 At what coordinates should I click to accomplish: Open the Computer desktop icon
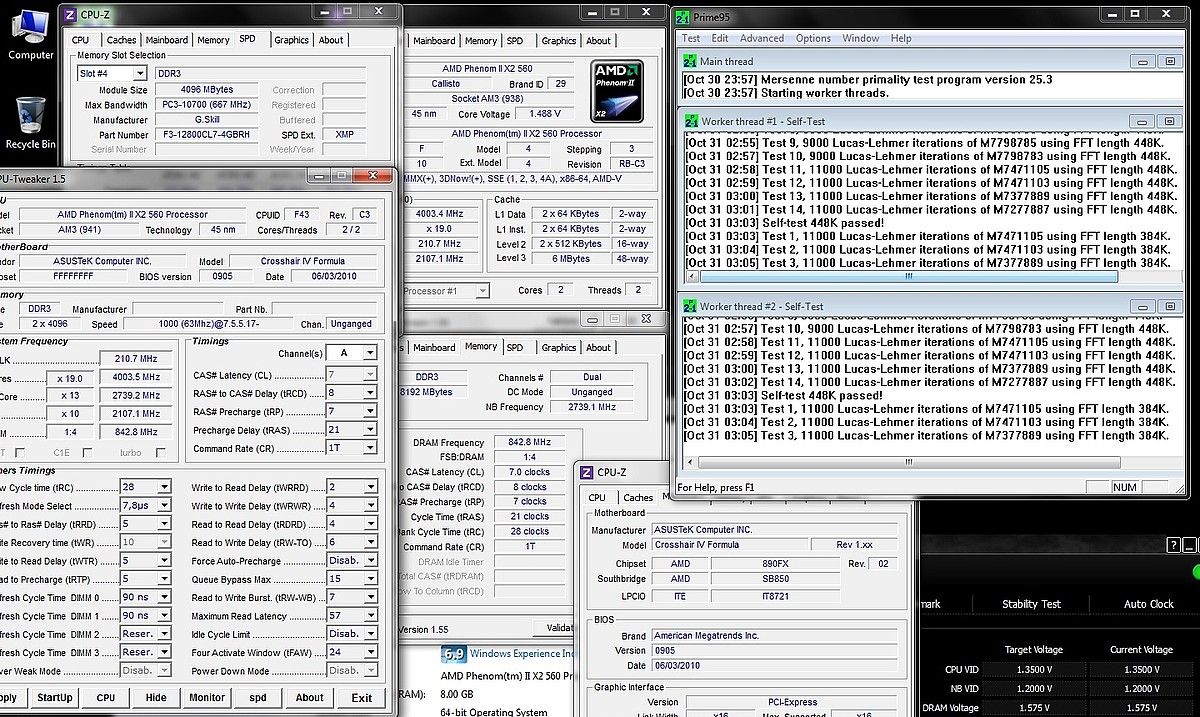click(30, 35)
